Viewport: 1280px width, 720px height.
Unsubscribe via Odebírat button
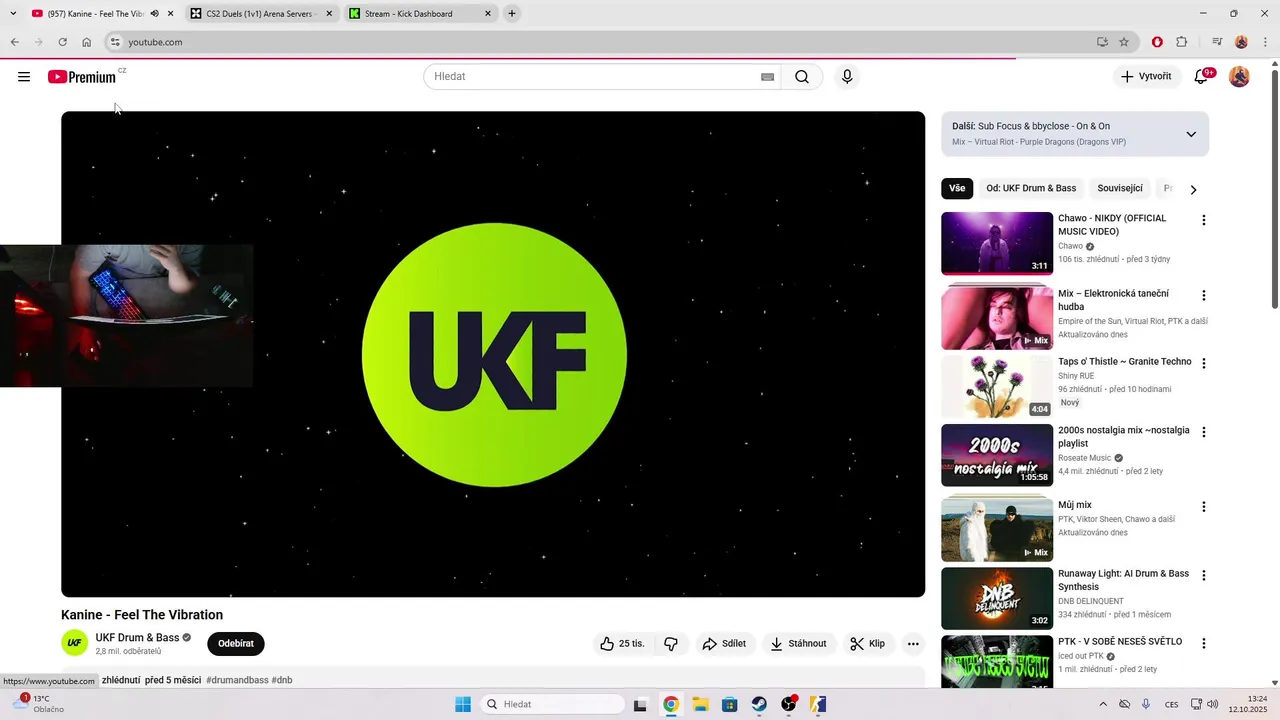point(236,644)
